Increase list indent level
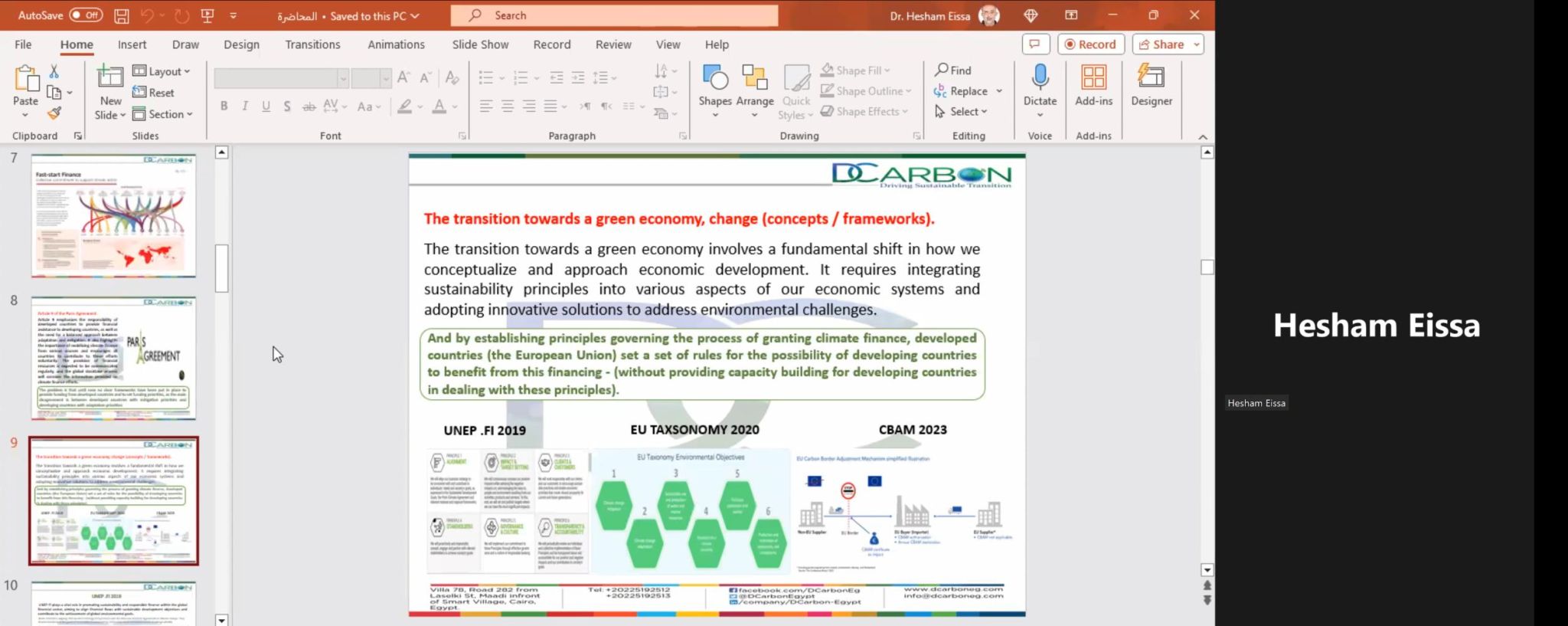Viewport: 1568px width, 626px height. (x=578, y=78)
